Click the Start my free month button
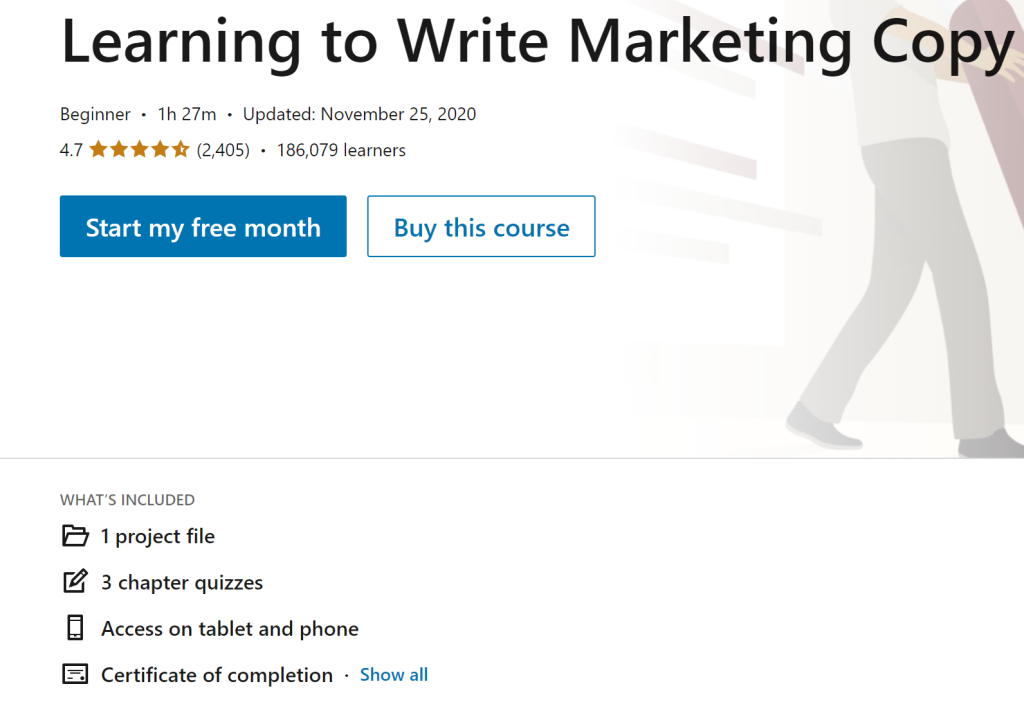The height and width of the screenshot is (711, 1024). click(203, 226)
